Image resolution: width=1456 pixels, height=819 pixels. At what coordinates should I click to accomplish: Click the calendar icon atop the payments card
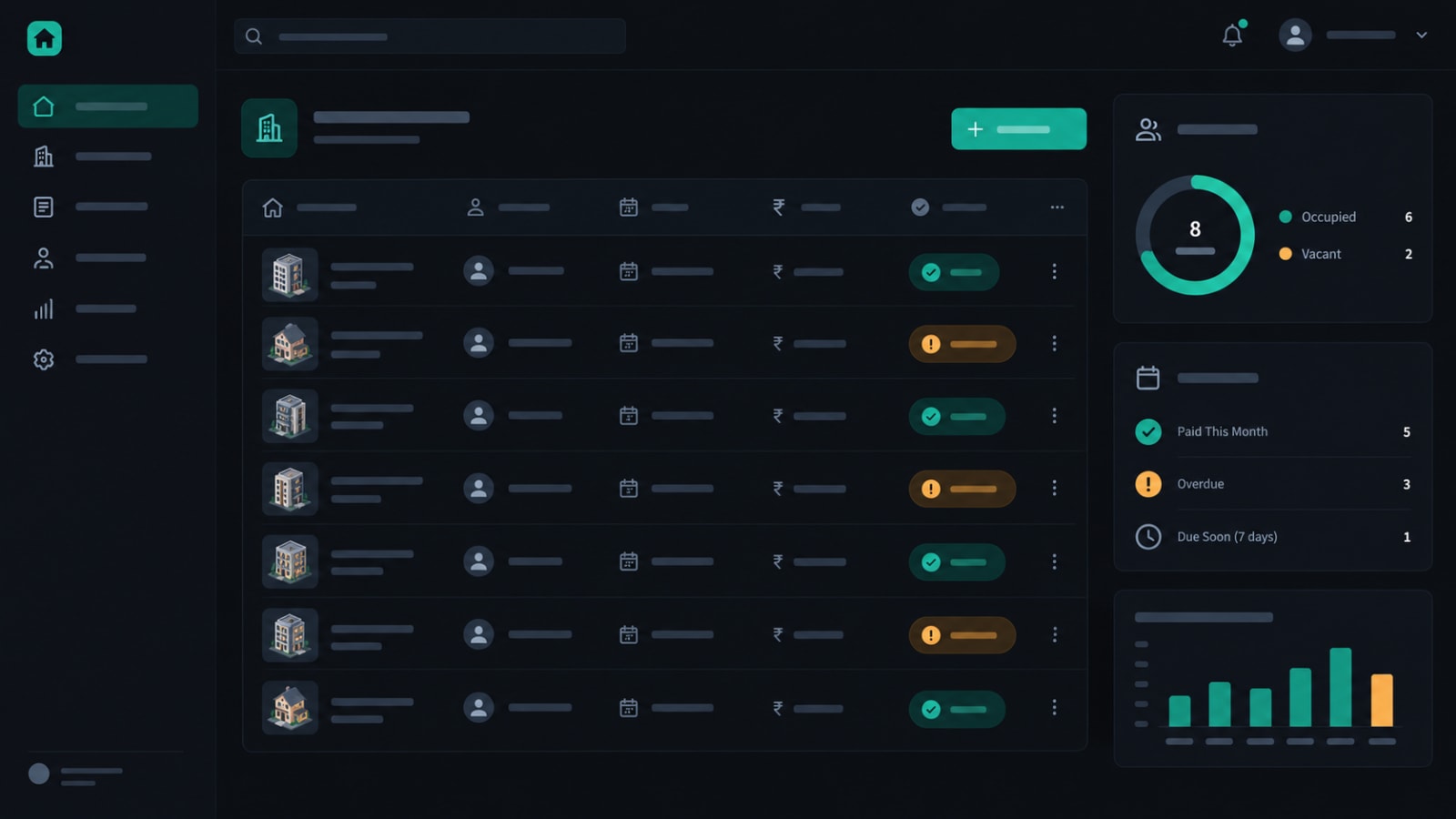pos(1148,378)
